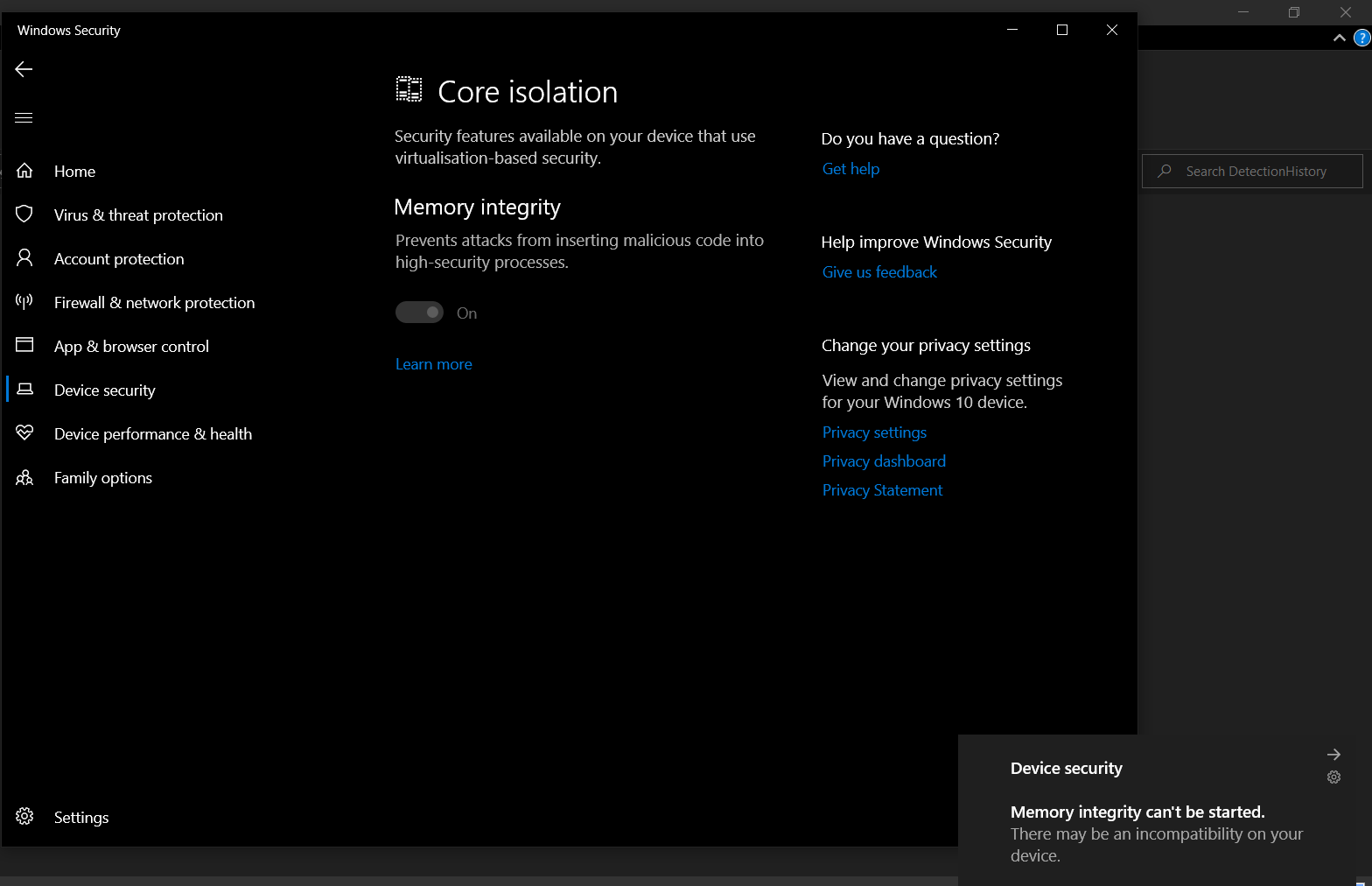
Task: Toggle the Memory integrity switch
Action: (419, 313)
